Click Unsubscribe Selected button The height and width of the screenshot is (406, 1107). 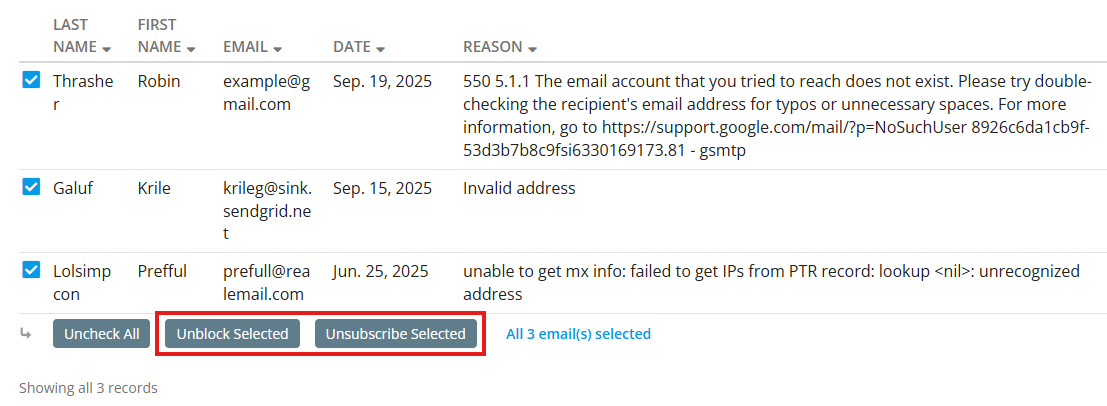[396, 334]
